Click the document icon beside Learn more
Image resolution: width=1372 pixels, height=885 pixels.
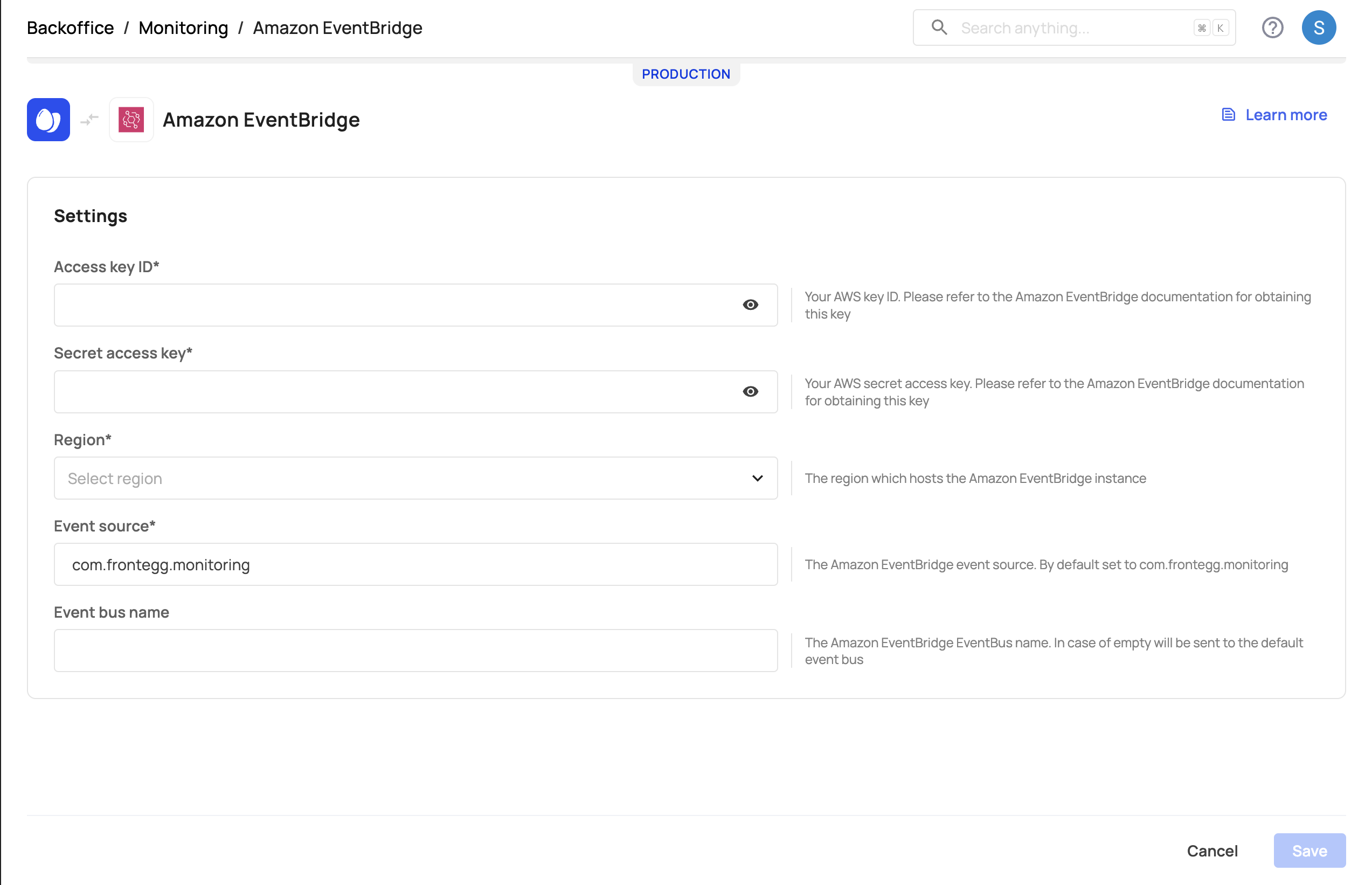pyautogui.click(x=1228, y=115)
